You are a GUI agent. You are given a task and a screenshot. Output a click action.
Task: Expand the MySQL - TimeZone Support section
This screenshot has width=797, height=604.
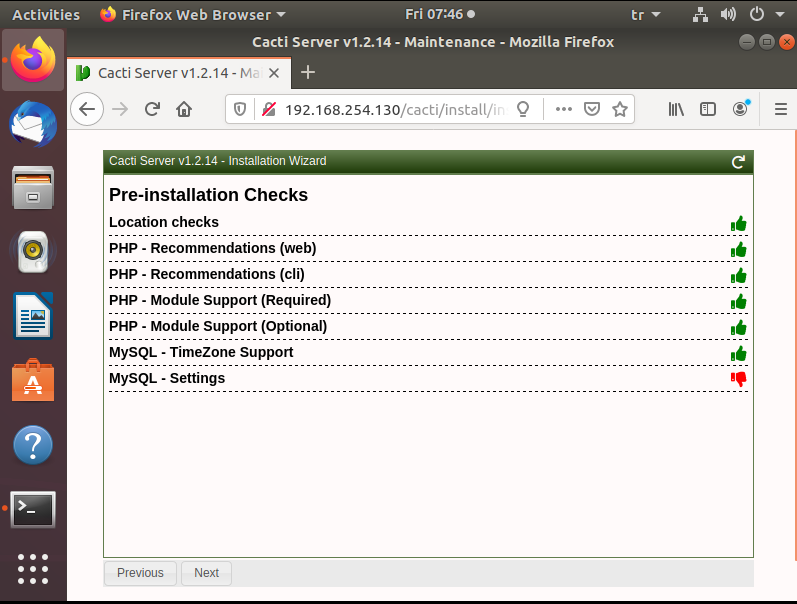point(428,352)
